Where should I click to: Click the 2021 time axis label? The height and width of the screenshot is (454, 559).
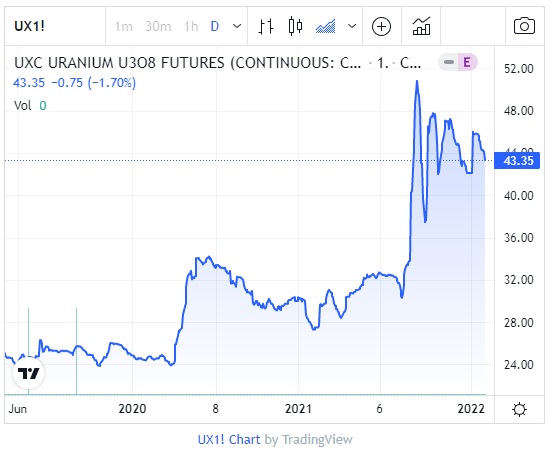[298, 409]
